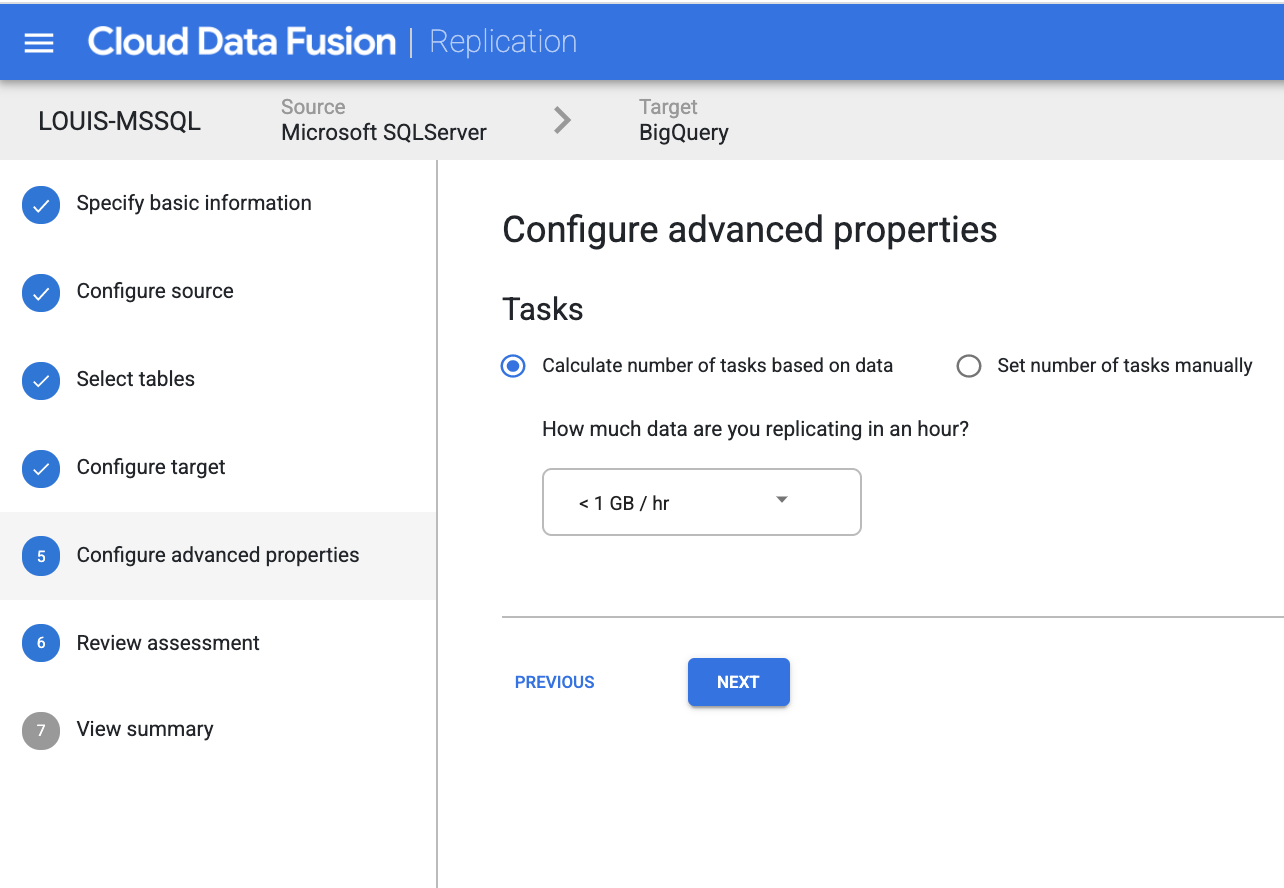Viewport: 1284px width, 888px height.
Task: Click the NEXT button
Action: (739, 682)
